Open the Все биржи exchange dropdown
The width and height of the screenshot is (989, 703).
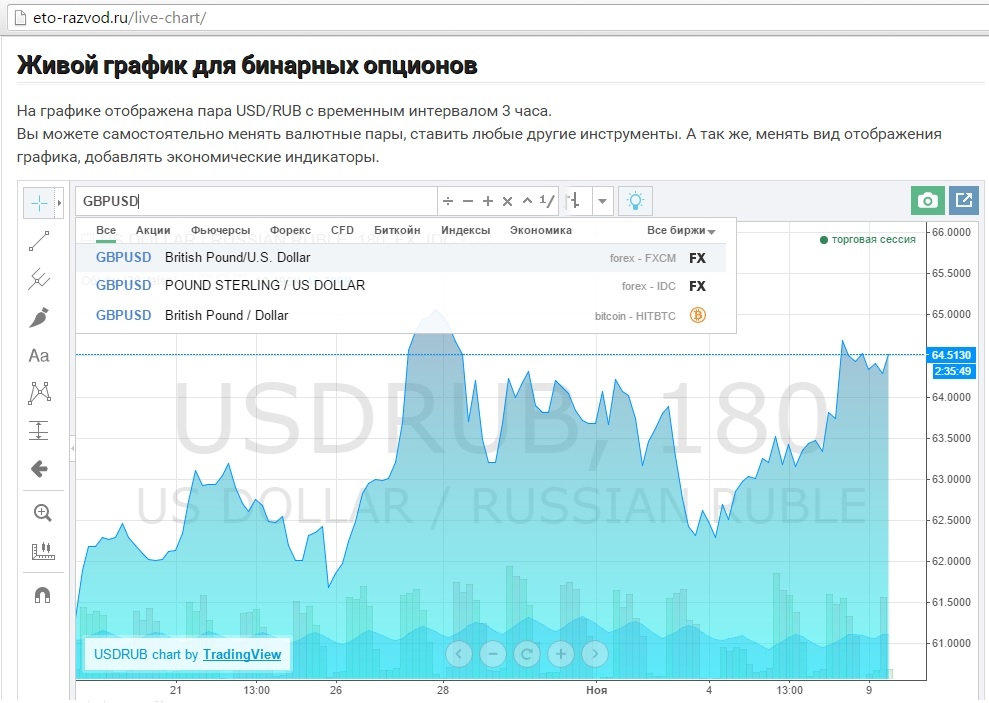(x=681, y=231)
